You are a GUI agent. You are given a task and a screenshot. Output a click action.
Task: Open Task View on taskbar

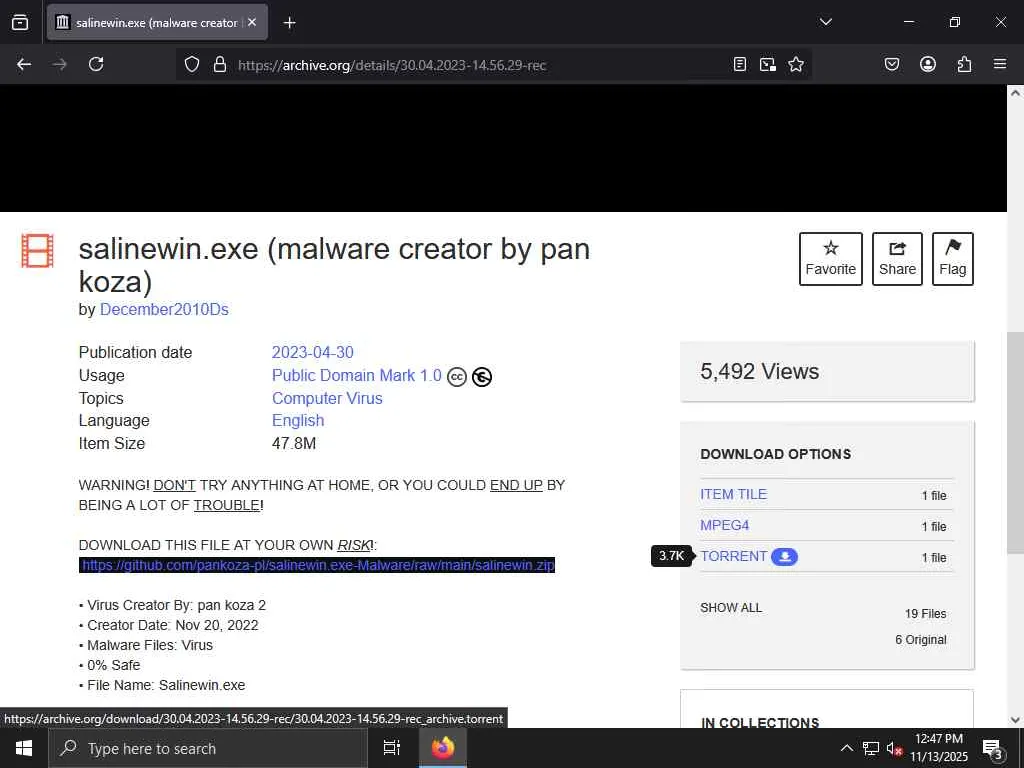392,748
